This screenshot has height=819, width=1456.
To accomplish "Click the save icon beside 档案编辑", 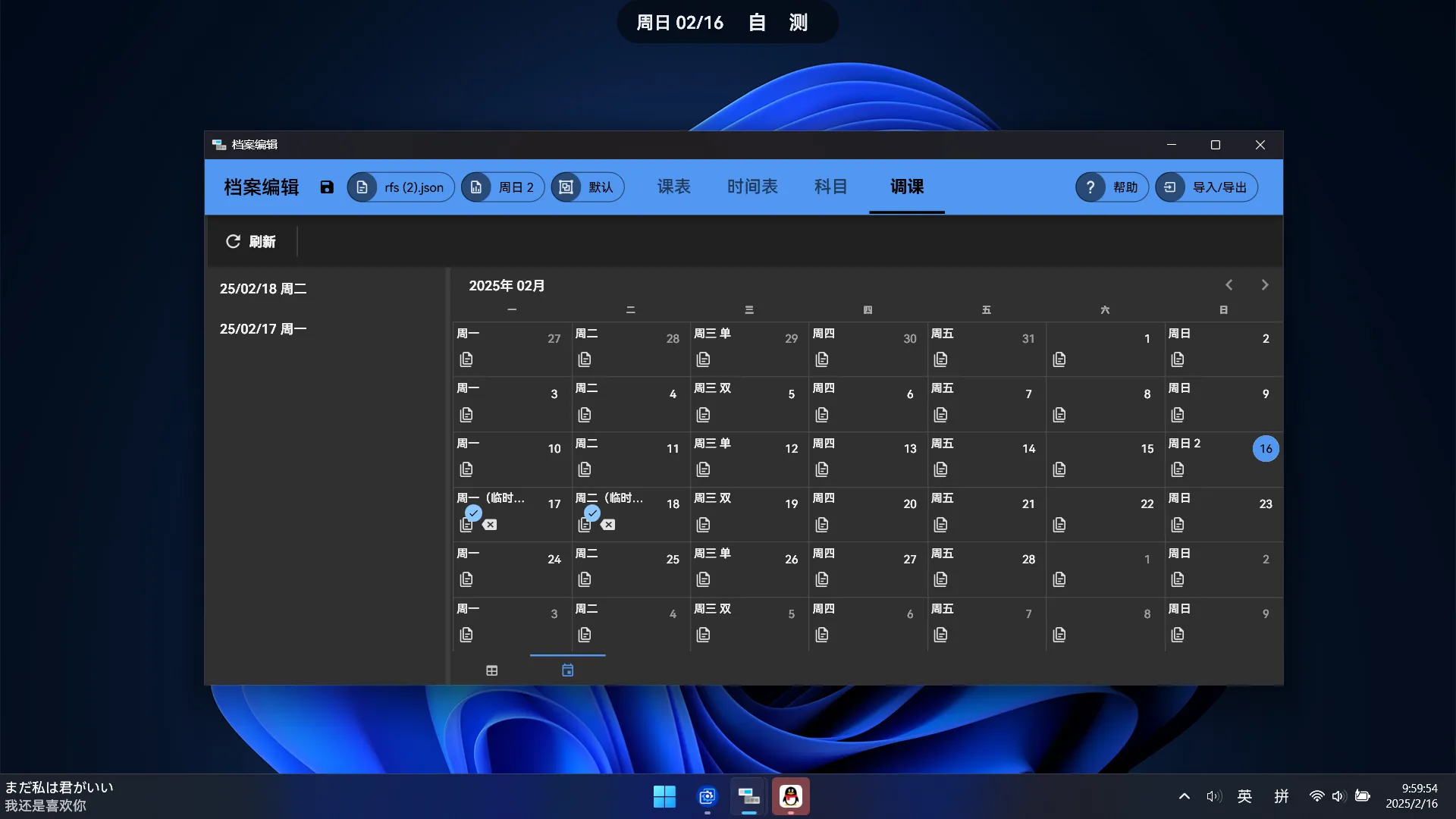I will [327, 187].
